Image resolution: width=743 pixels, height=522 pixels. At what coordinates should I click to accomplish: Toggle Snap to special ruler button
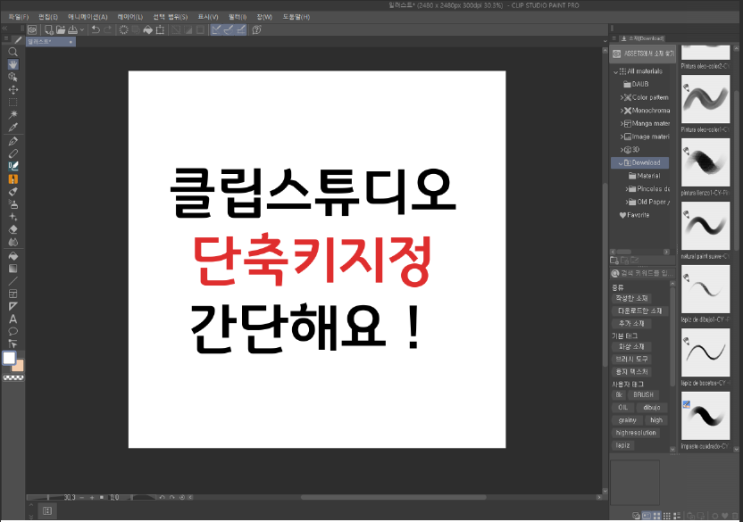pos(228,30)
